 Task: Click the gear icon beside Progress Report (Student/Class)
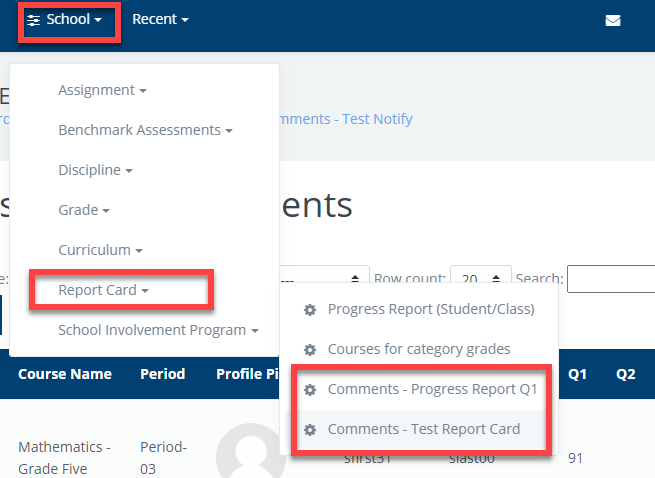point(310,310)
